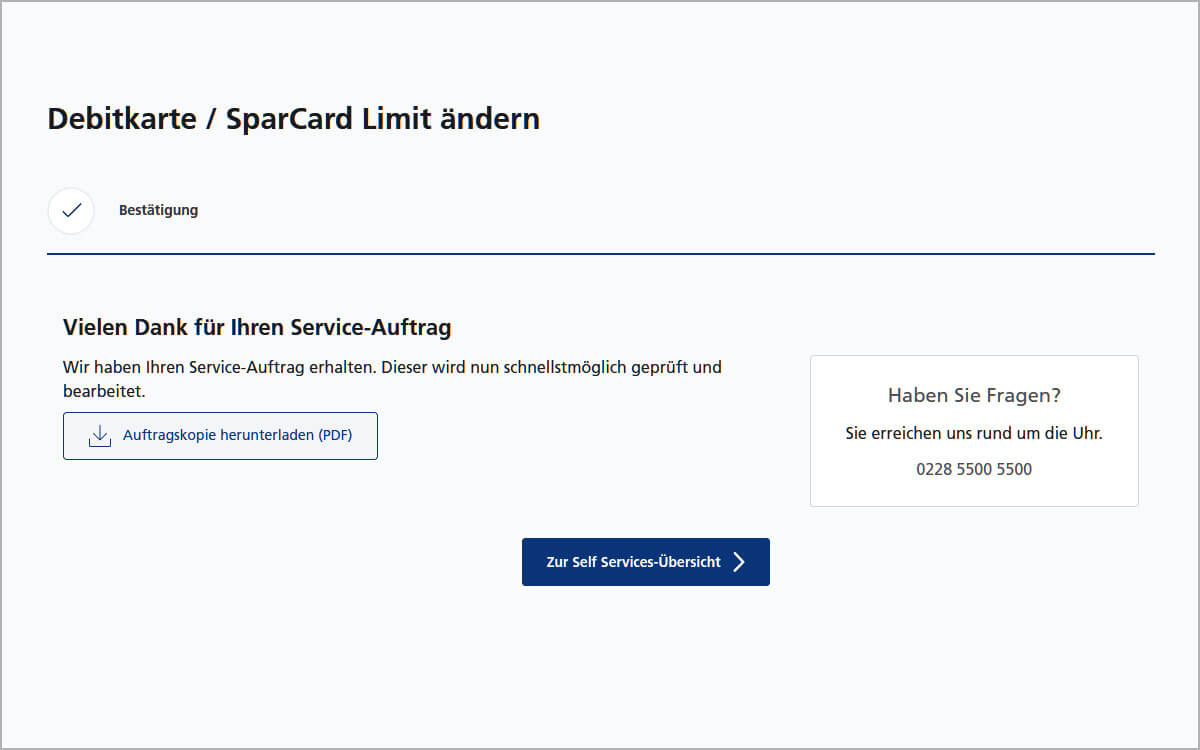Click the phone number 0228 5500 5500
The image size is (1200, 750).
pos(973,469)
